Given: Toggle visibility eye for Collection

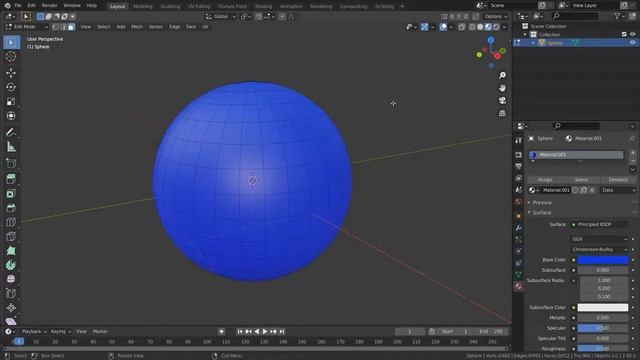Looking at the screenshot, I should [633, 35].
